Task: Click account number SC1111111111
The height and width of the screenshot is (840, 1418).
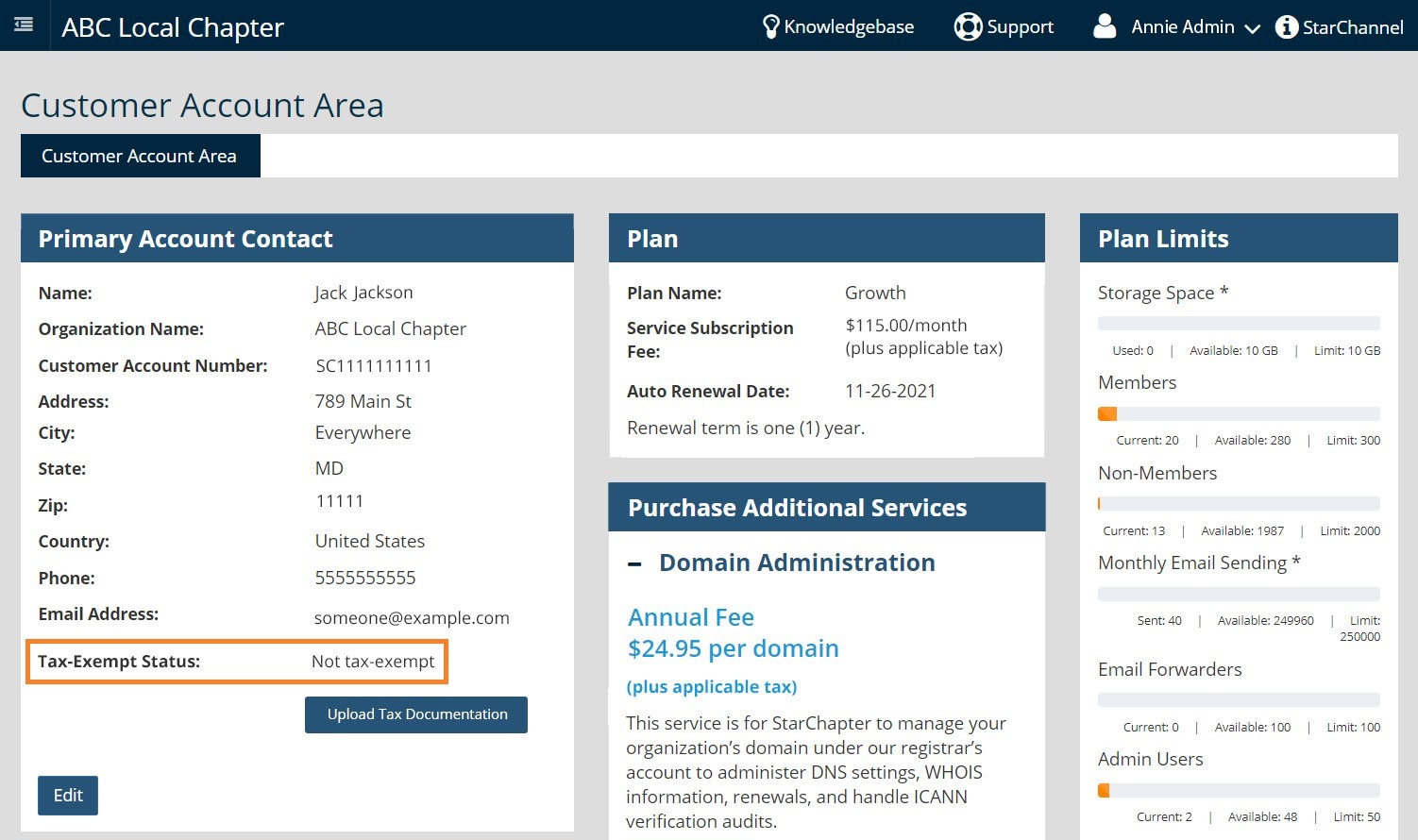Action: click(374, 366)
